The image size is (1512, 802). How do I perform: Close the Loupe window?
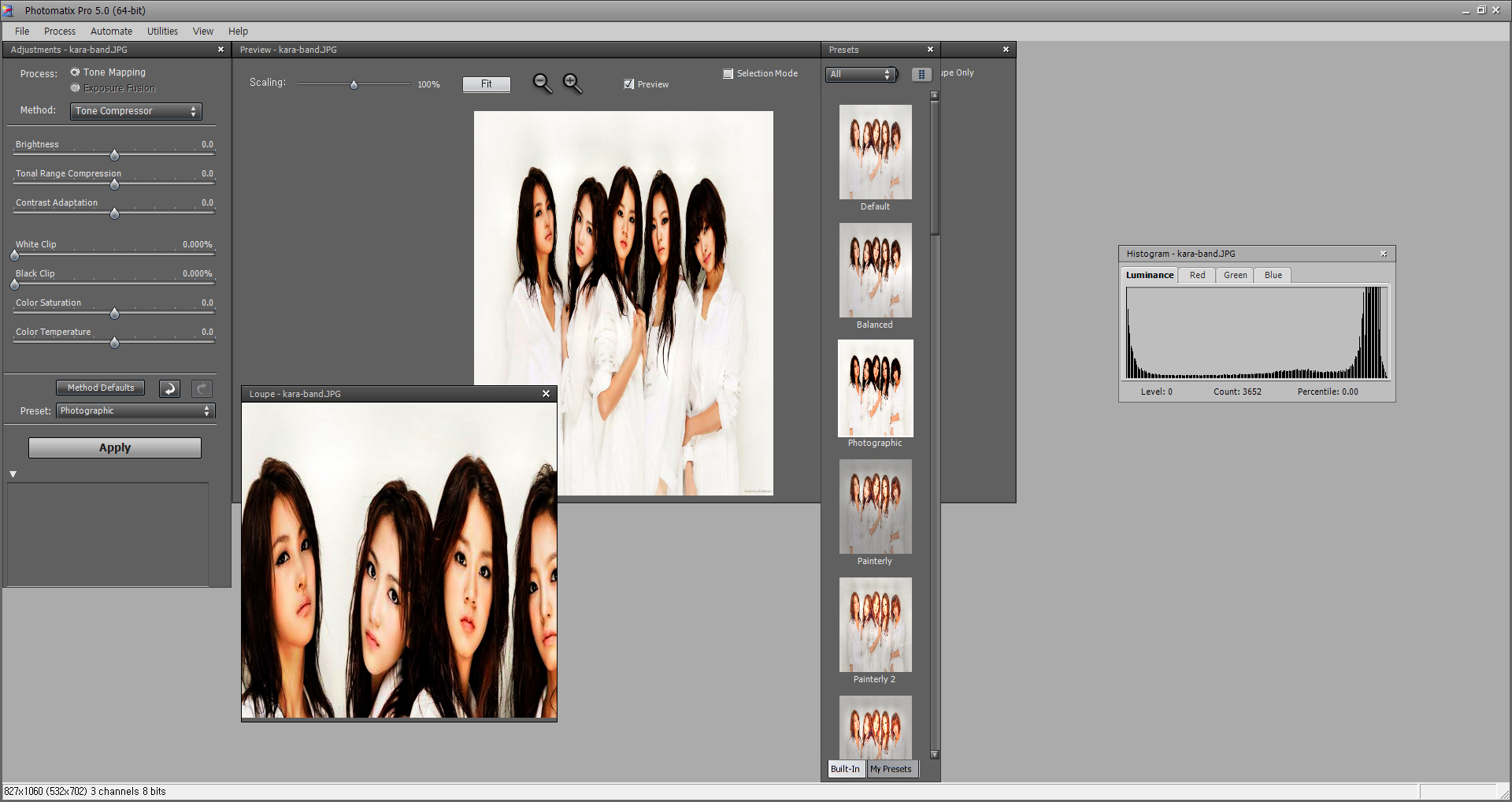coord(546,394)
